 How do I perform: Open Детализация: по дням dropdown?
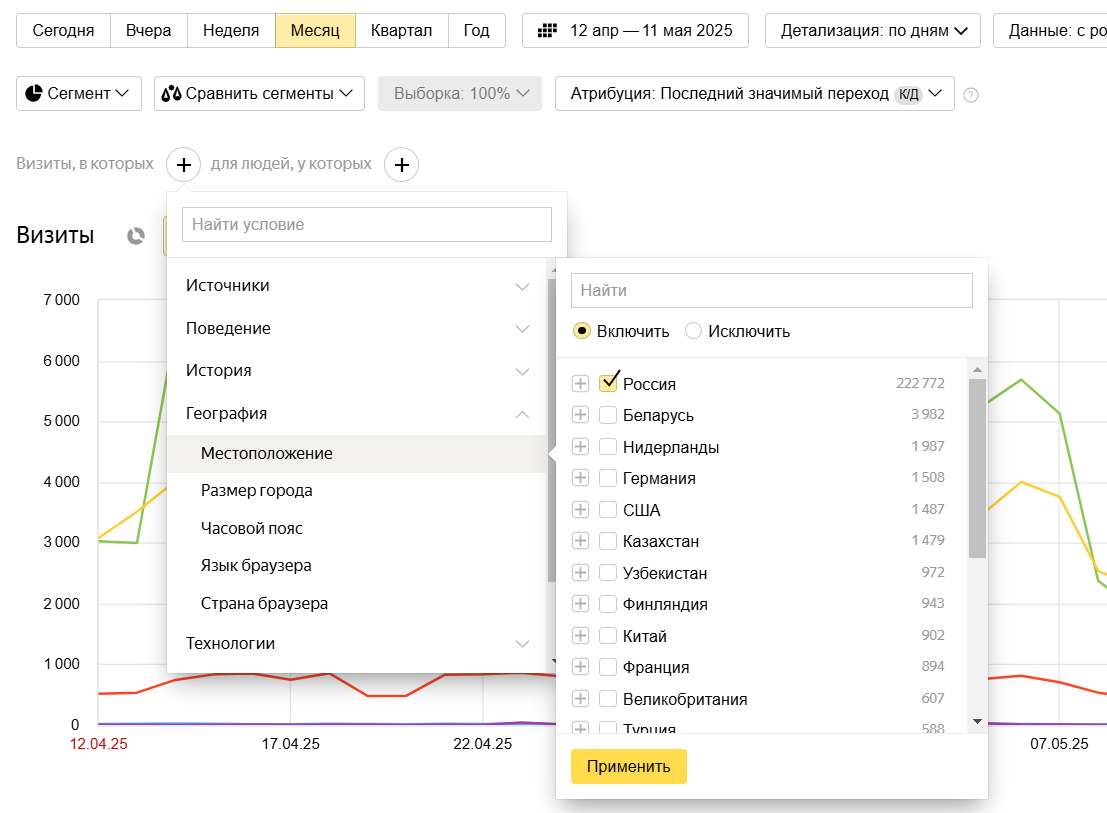click(x=872, y=30)
